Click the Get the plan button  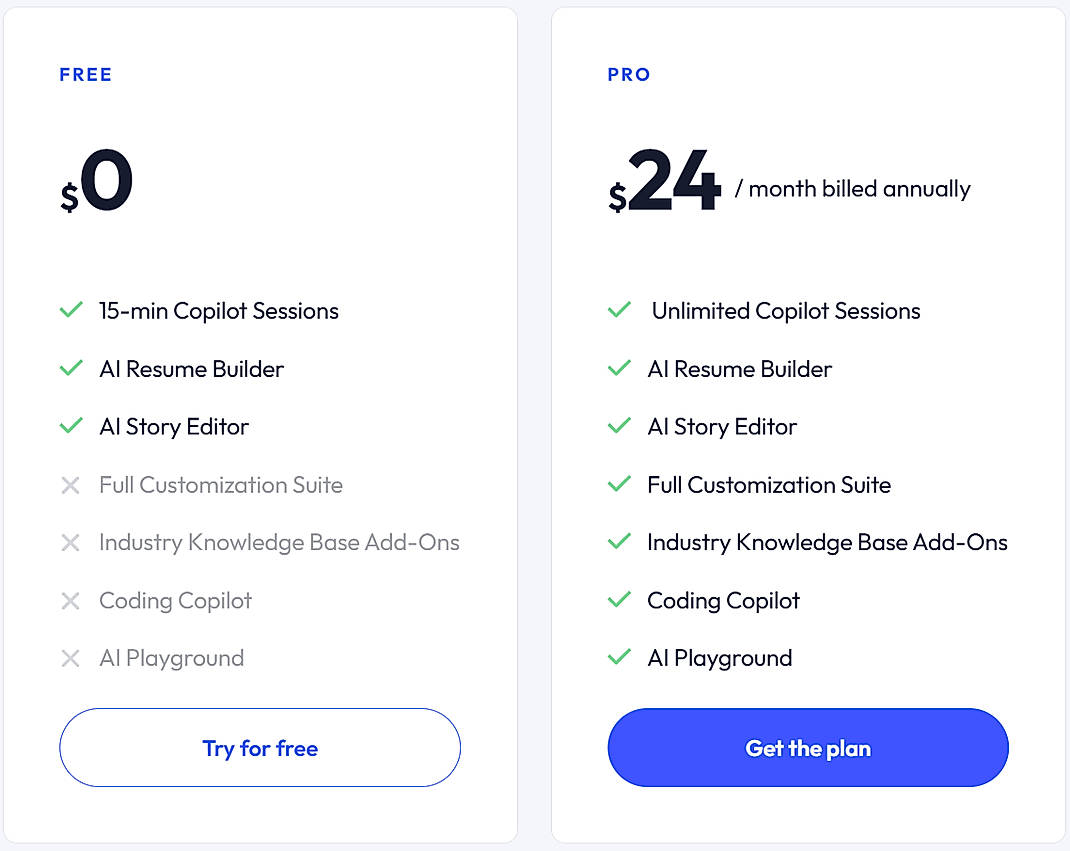[x=808, y=747]
